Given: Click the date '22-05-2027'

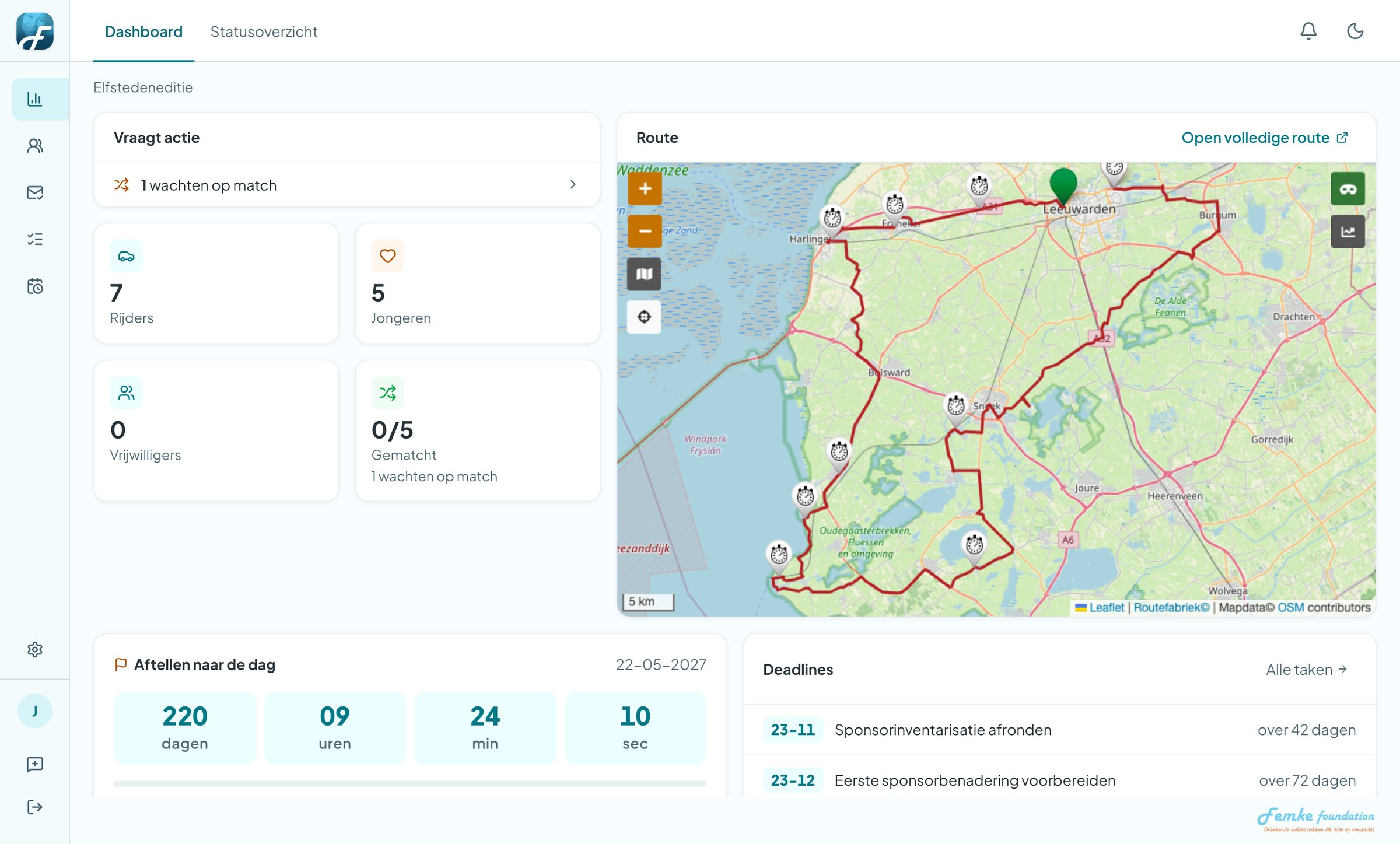Looking at the screenshot, I should coord(661,665).
